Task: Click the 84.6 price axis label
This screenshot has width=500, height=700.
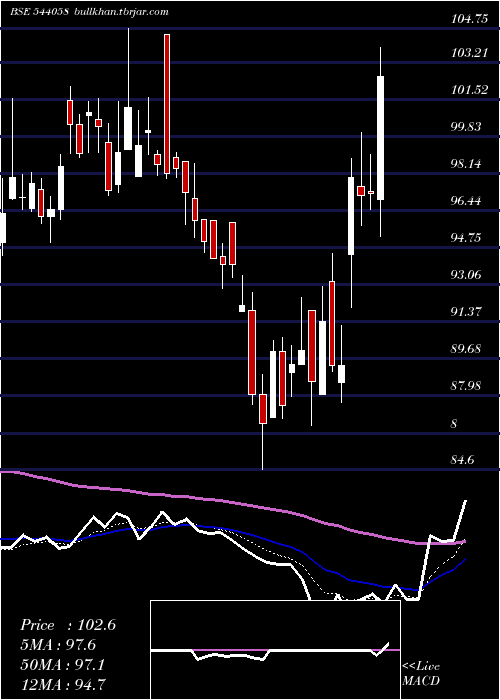Action: click(x=463, y=459)
